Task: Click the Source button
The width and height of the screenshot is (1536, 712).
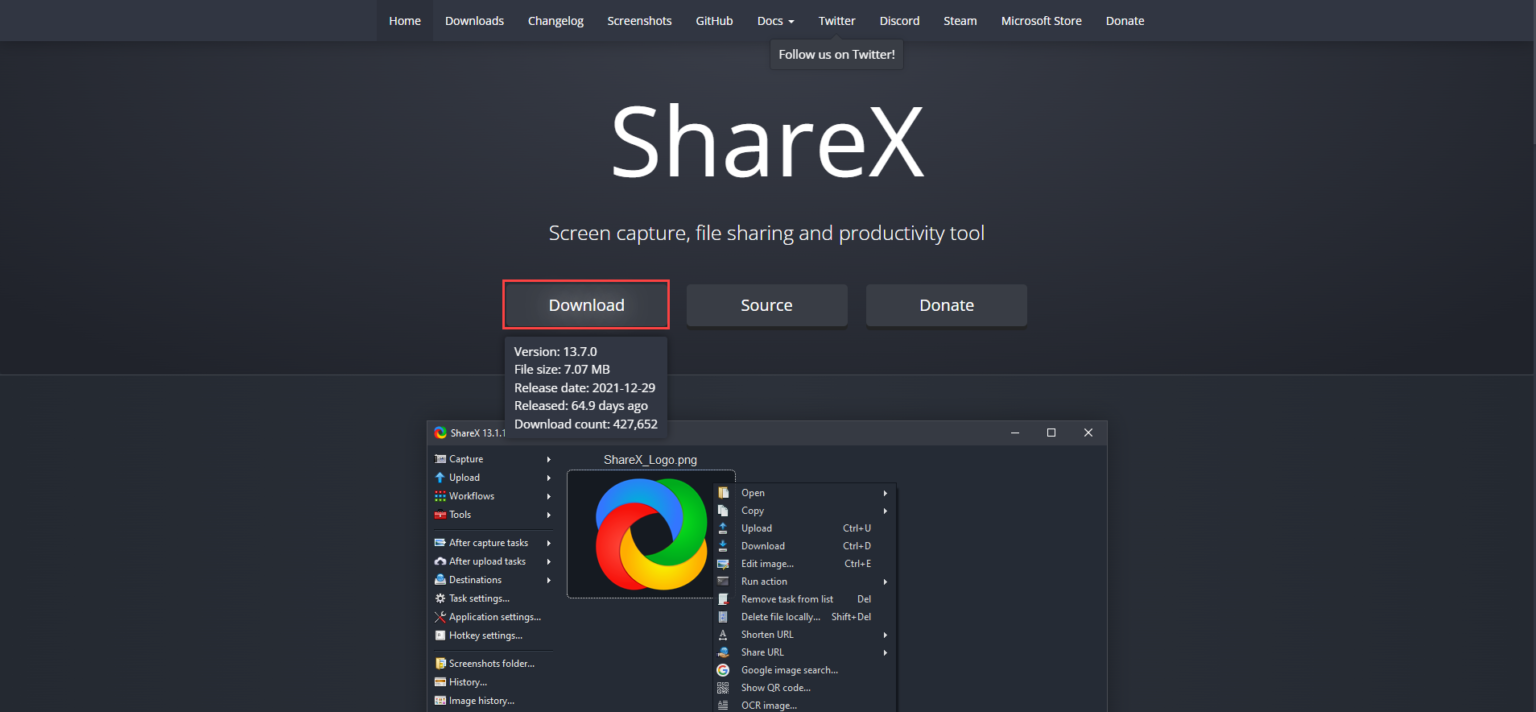Action: coord(766,305)
